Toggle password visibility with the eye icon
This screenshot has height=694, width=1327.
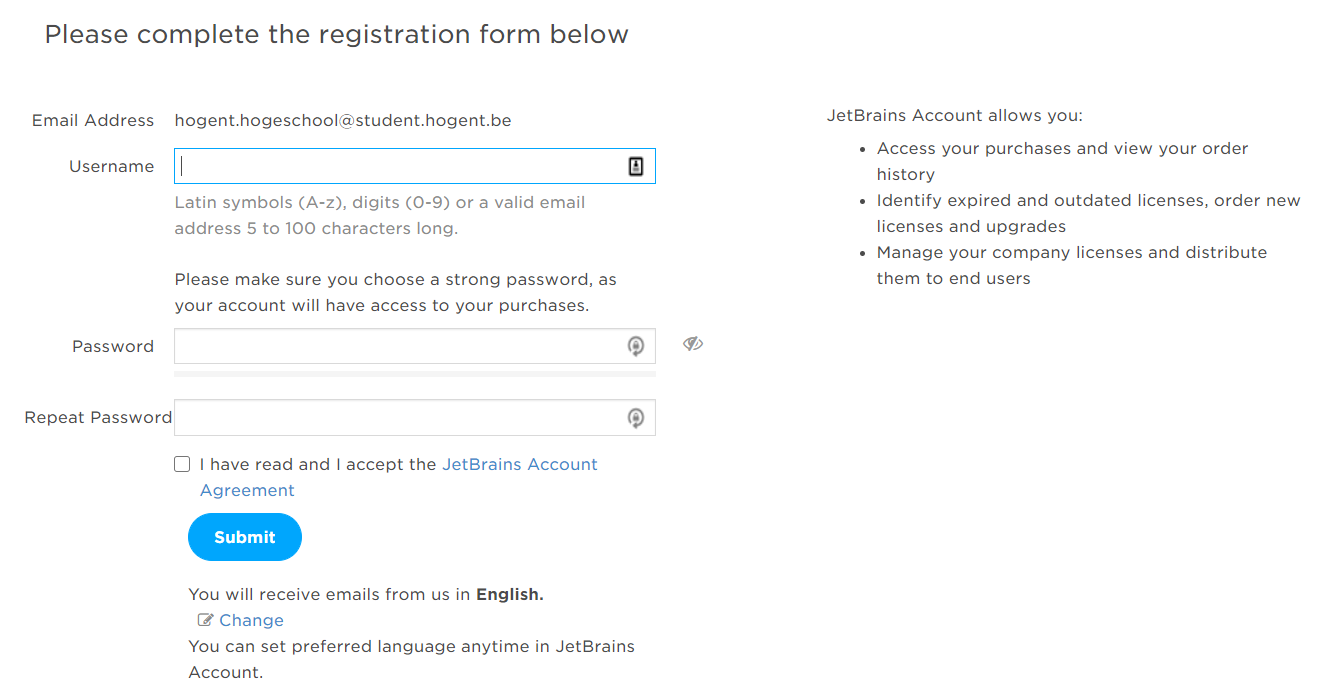click(x=693, y=344)
